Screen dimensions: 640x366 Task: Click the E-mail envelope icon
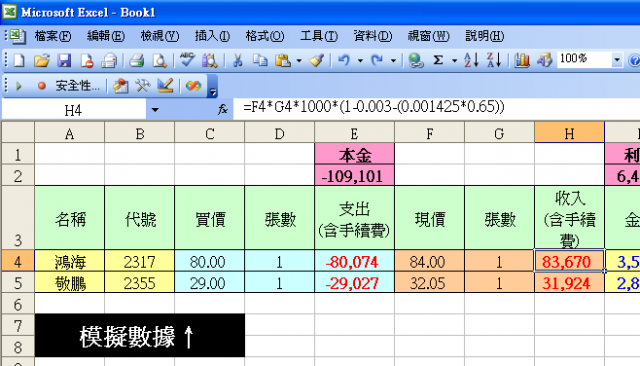(x=109, y=60)
